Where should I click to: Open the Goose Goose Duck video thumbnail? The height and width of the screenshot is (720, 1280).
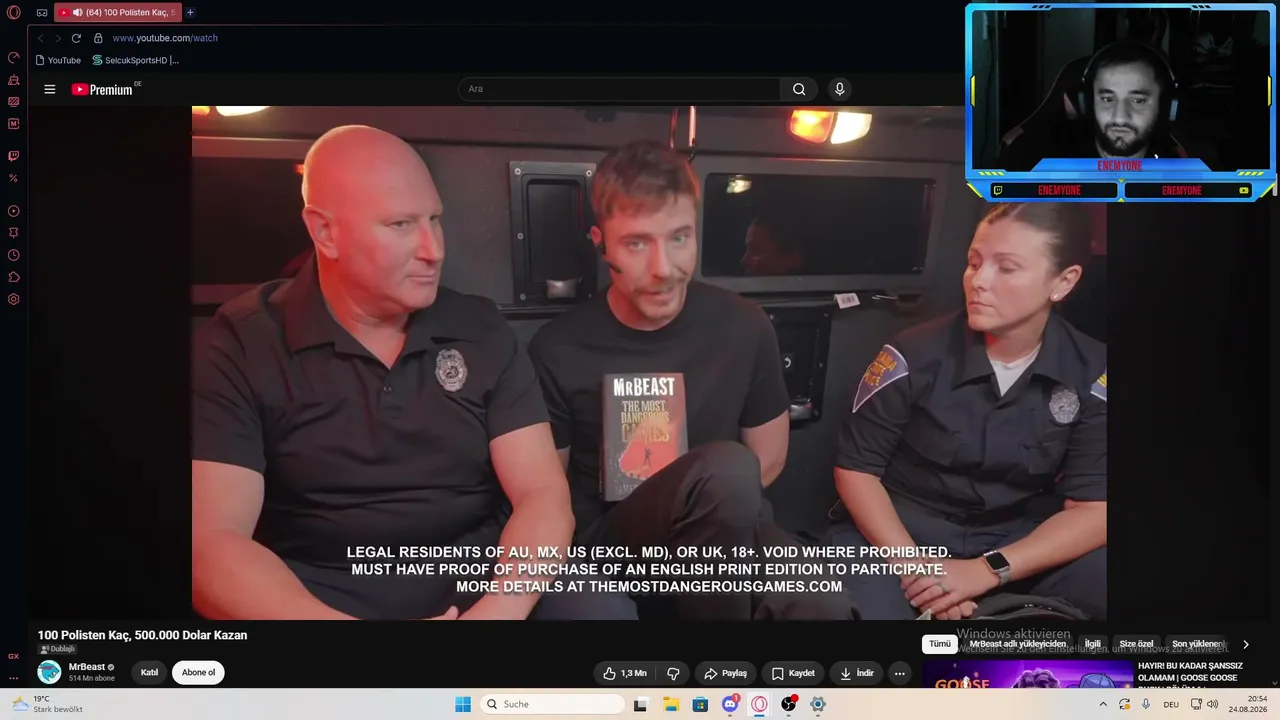click(1026, 675)
